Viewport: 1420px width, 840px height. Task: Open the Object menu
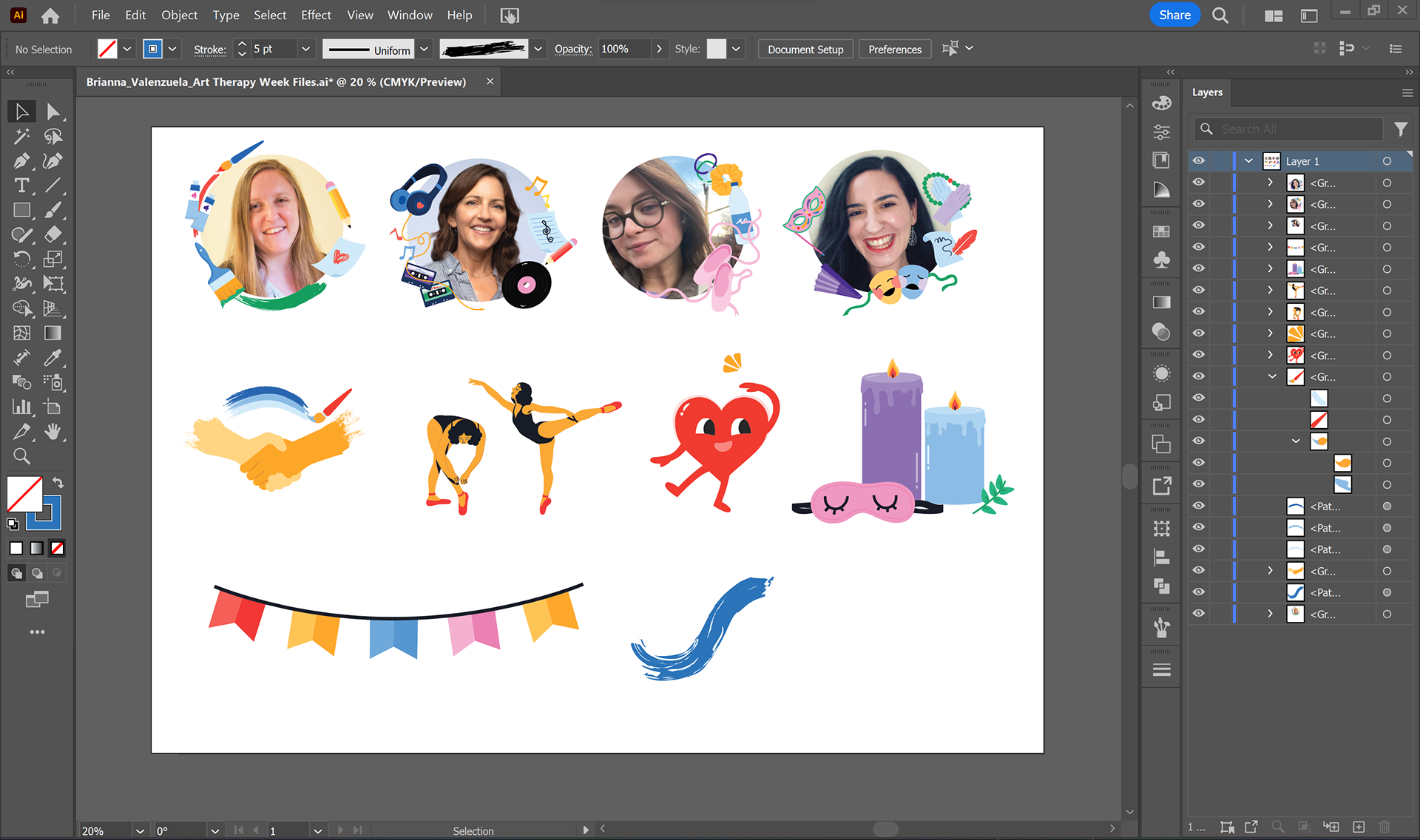[x=180, y=15]
